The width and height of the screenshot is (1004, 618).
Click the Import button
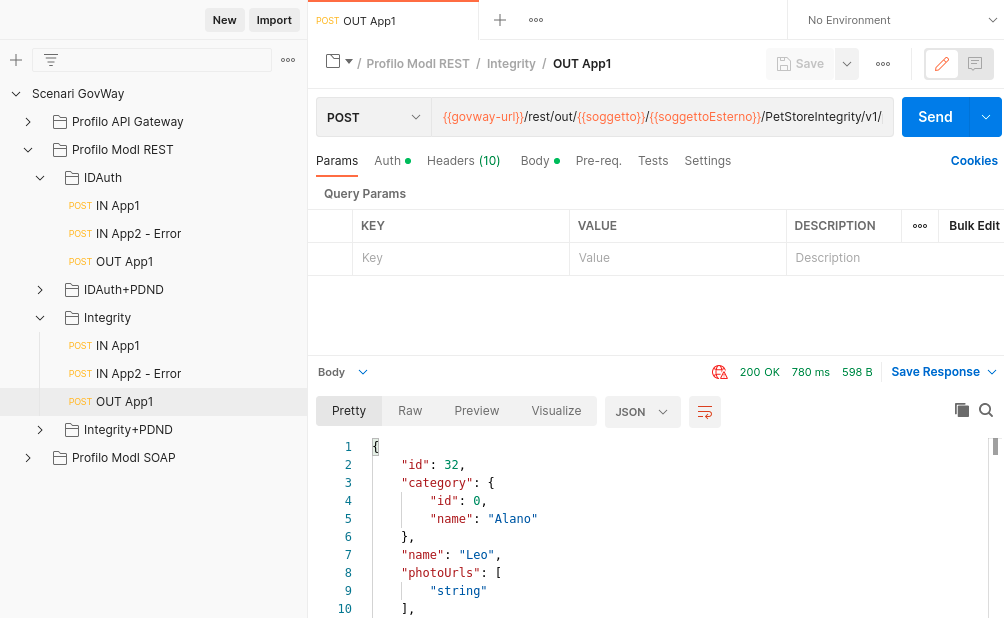tap(274, 20)
